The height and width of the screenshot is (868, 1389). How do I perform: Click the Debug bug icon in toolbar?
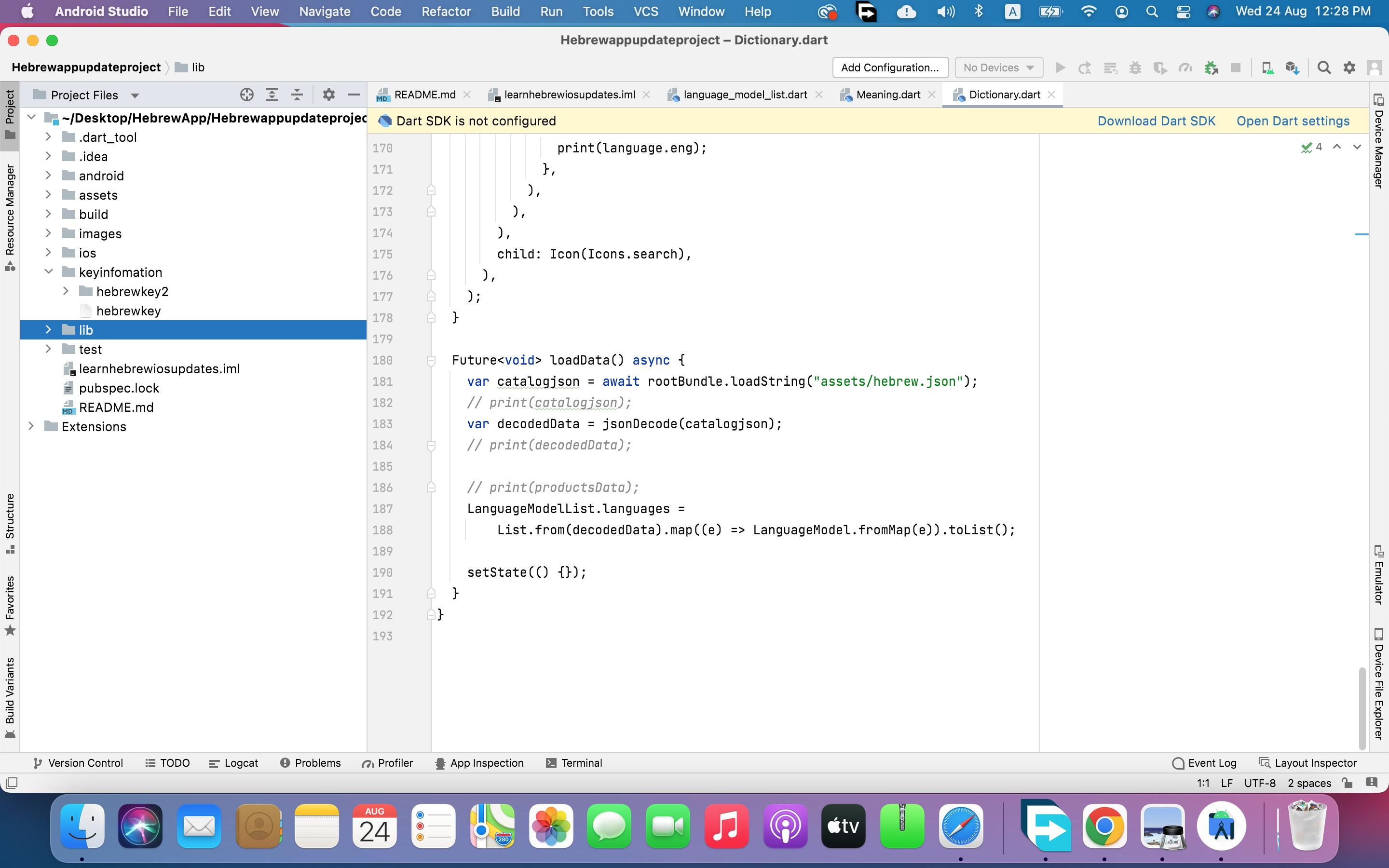coord(1135,68)
